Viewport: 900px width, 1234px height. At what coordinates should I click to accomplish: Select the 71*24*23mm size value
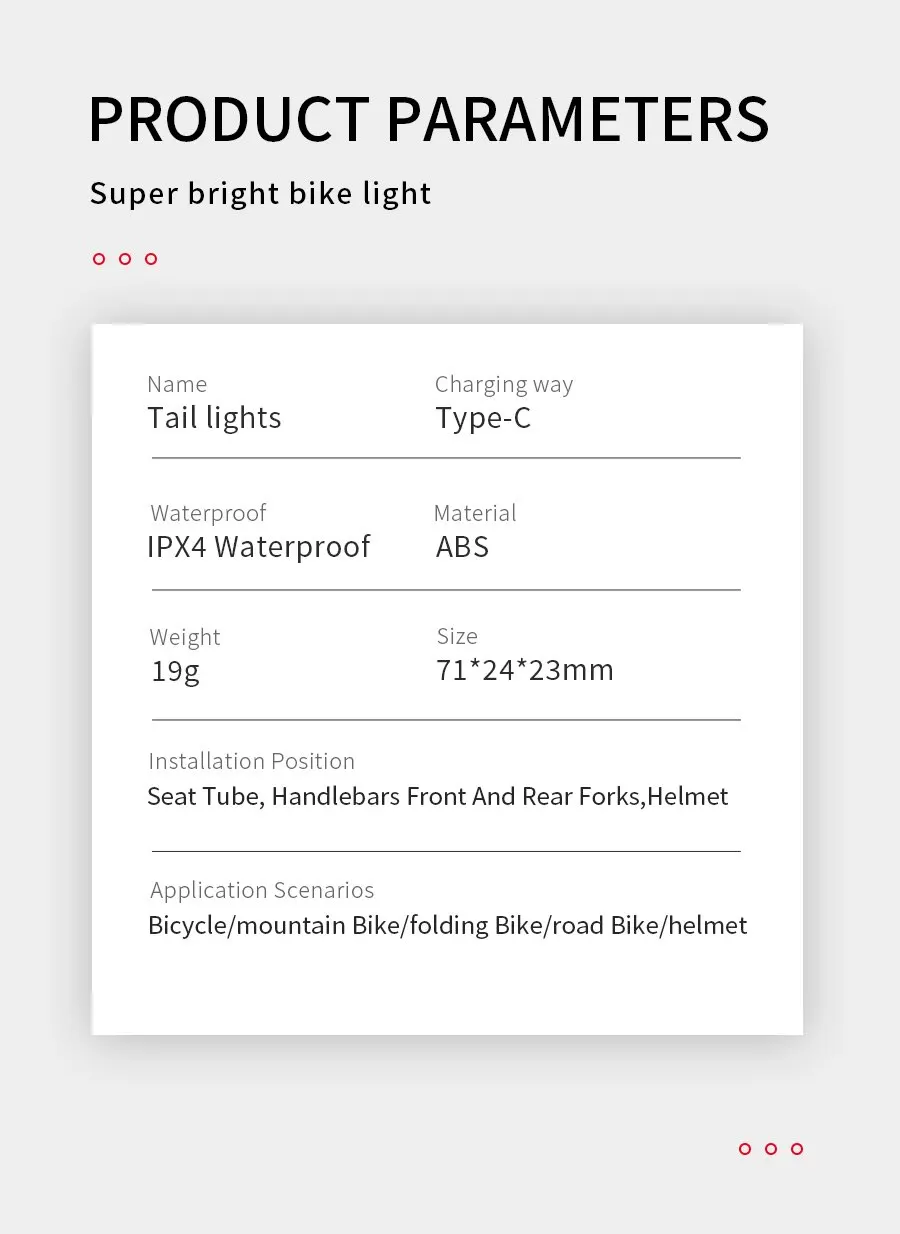[x=525, y=670]
